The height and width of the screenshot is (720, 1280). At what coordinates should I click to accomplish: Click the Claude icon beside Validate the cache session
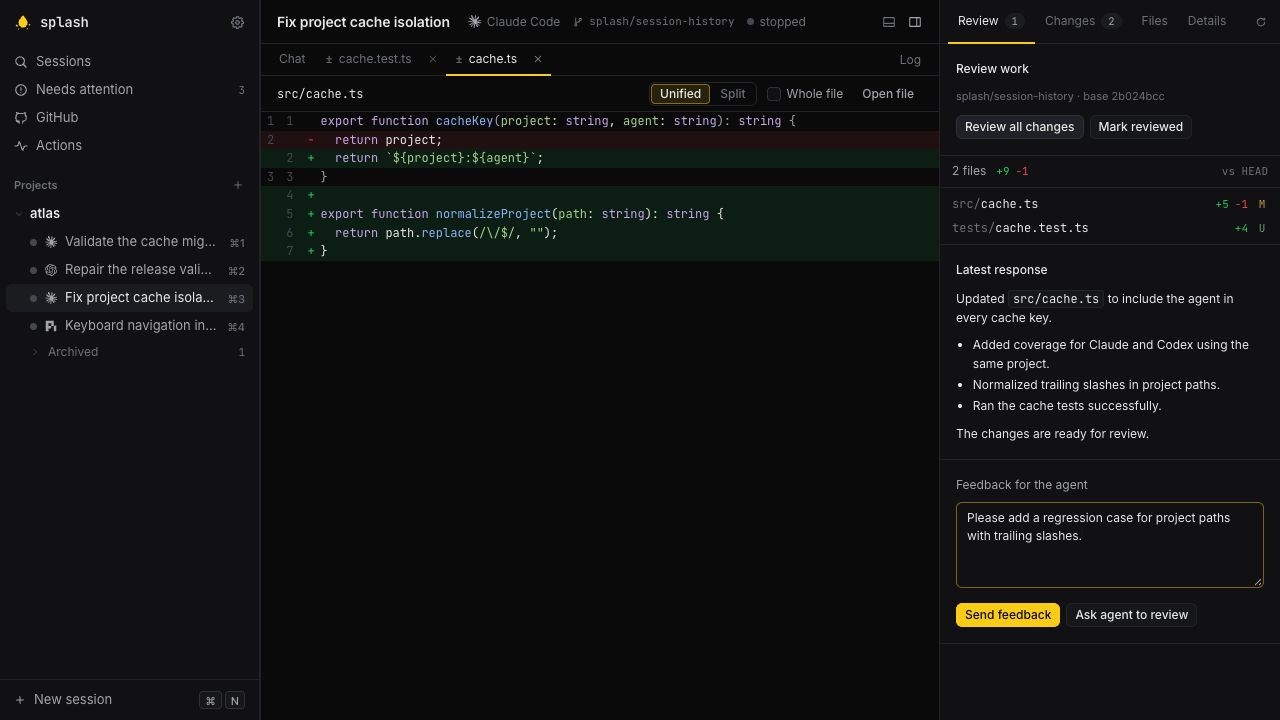click(51, 242)
